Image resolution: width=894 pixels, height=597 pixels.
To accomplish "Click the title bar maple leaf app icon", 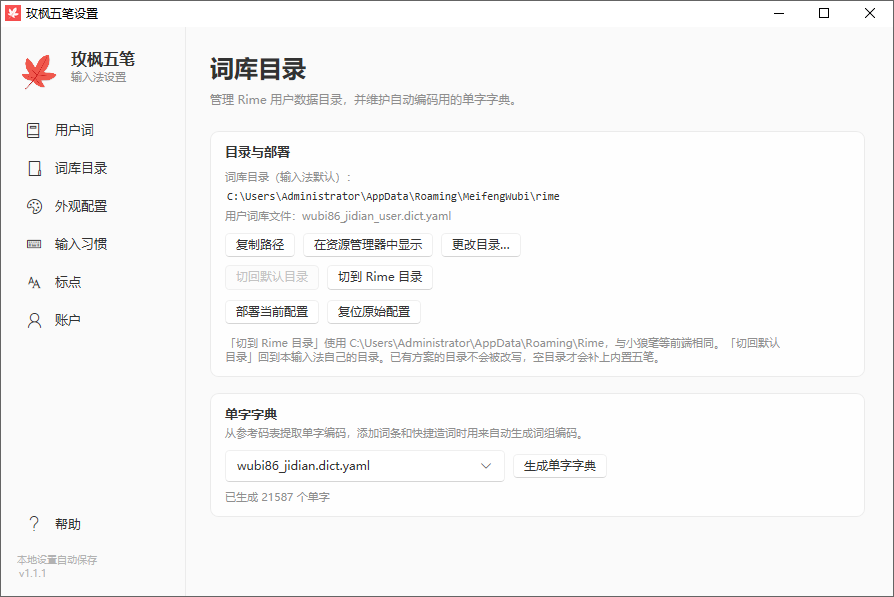I will (x=13, y=13).
